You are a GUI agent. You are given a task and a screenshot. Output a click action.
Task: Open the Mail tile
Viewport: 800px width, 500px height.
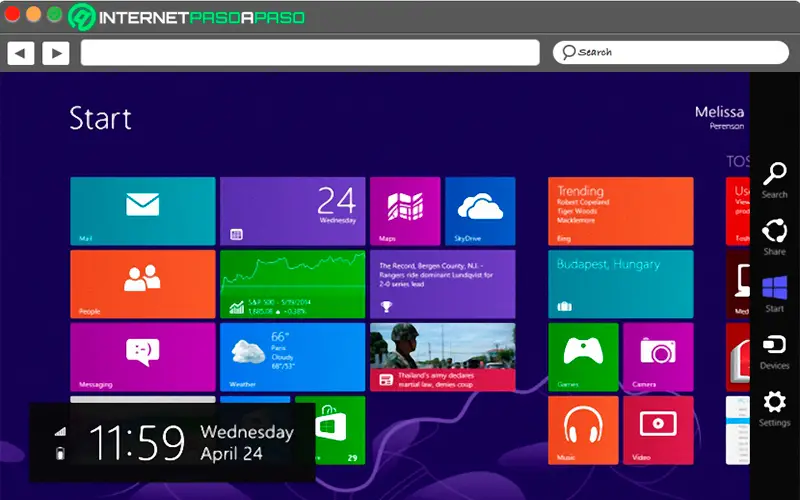point(143,211)
